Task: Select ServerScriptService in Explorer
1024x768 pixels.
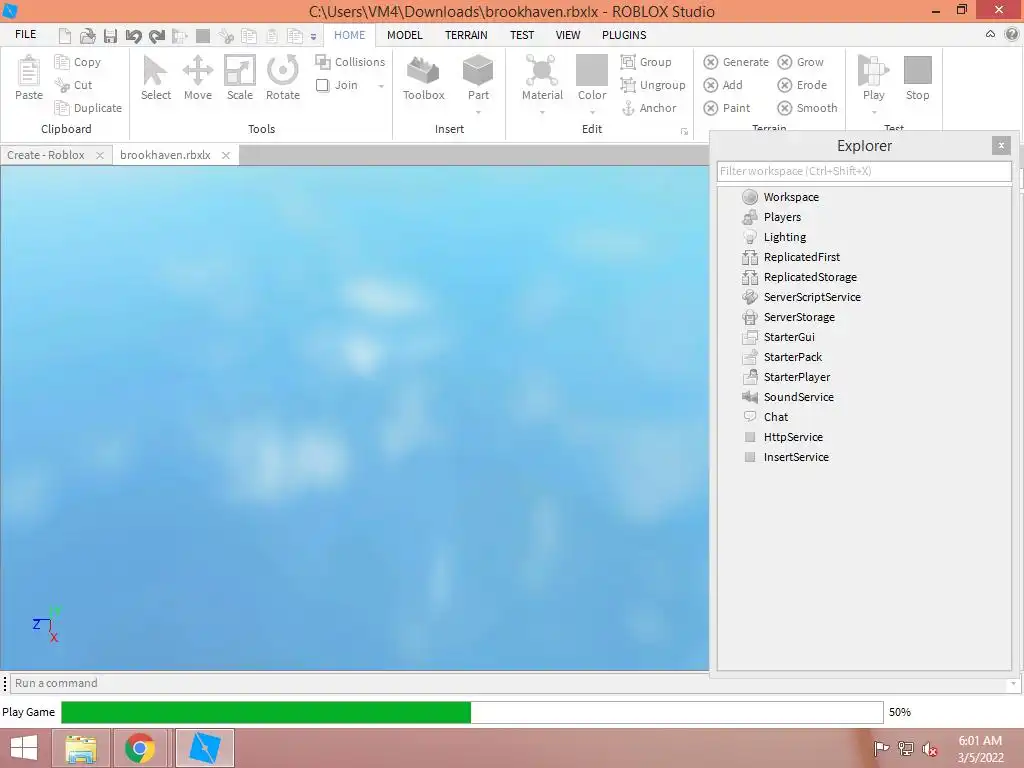Action: click(x=802, y=297)
